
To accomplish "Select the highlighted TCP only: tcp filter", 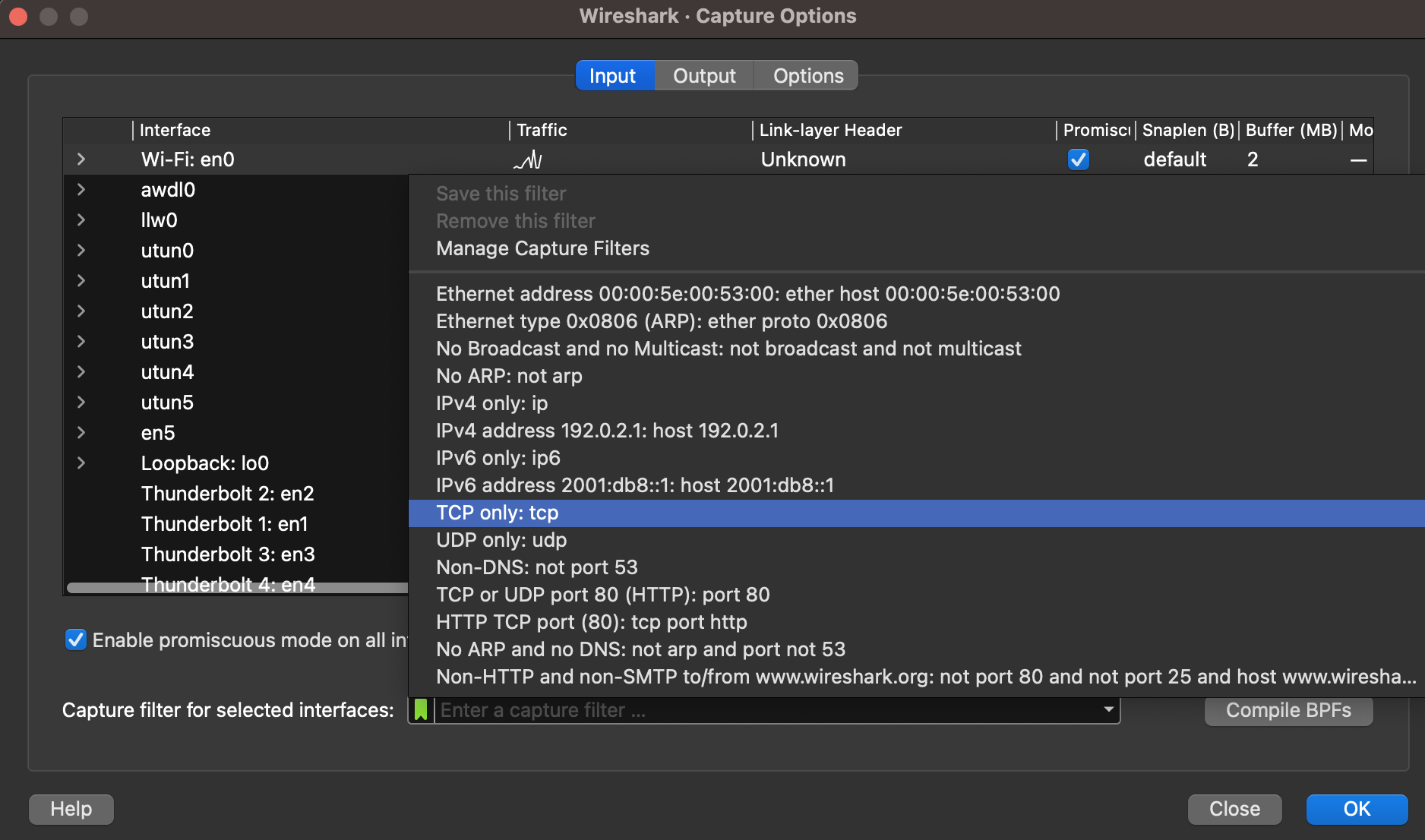I will (x=917, y=513).
